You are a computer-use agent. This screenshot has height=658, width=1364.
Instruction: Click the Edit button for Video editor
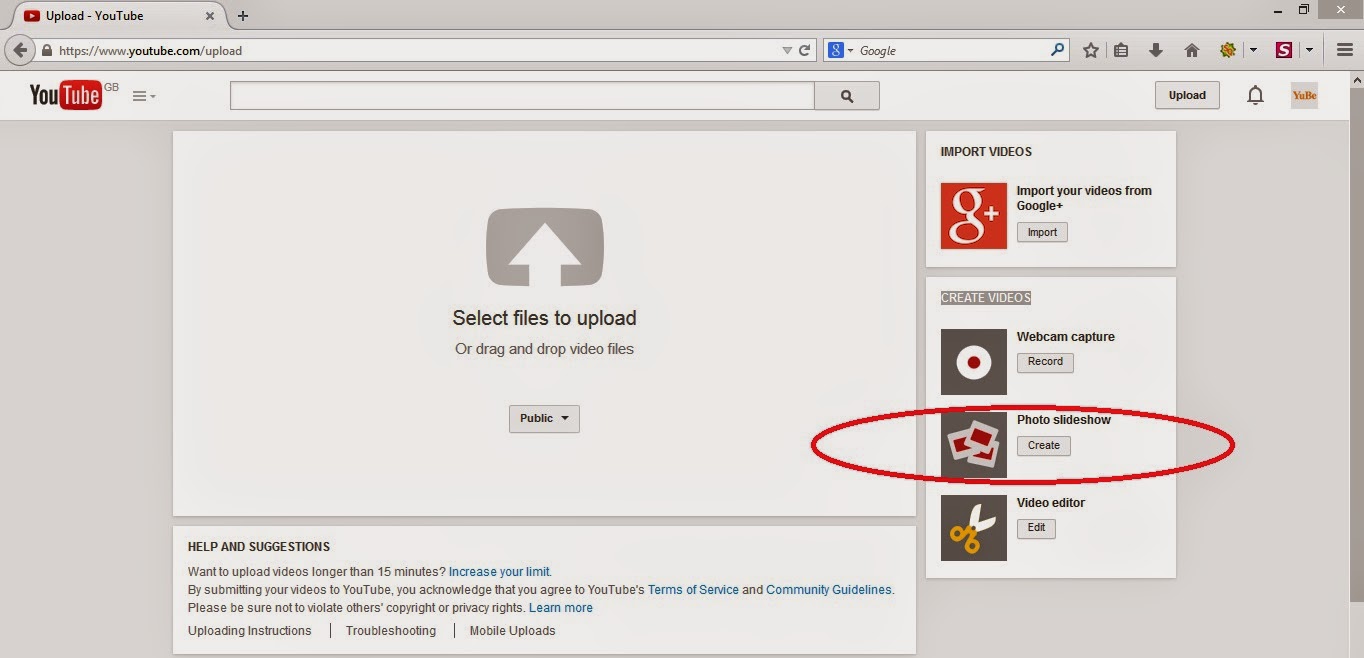point(1036,528)
